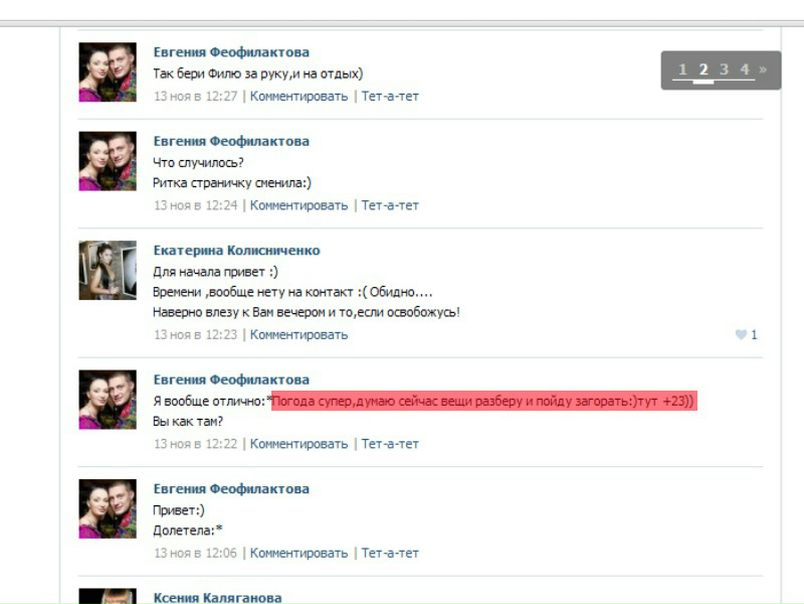Jump forward with the » pagination arrow
Image resolution: width=804 pixels, height=604 pixels.
(x=762, y=69)
